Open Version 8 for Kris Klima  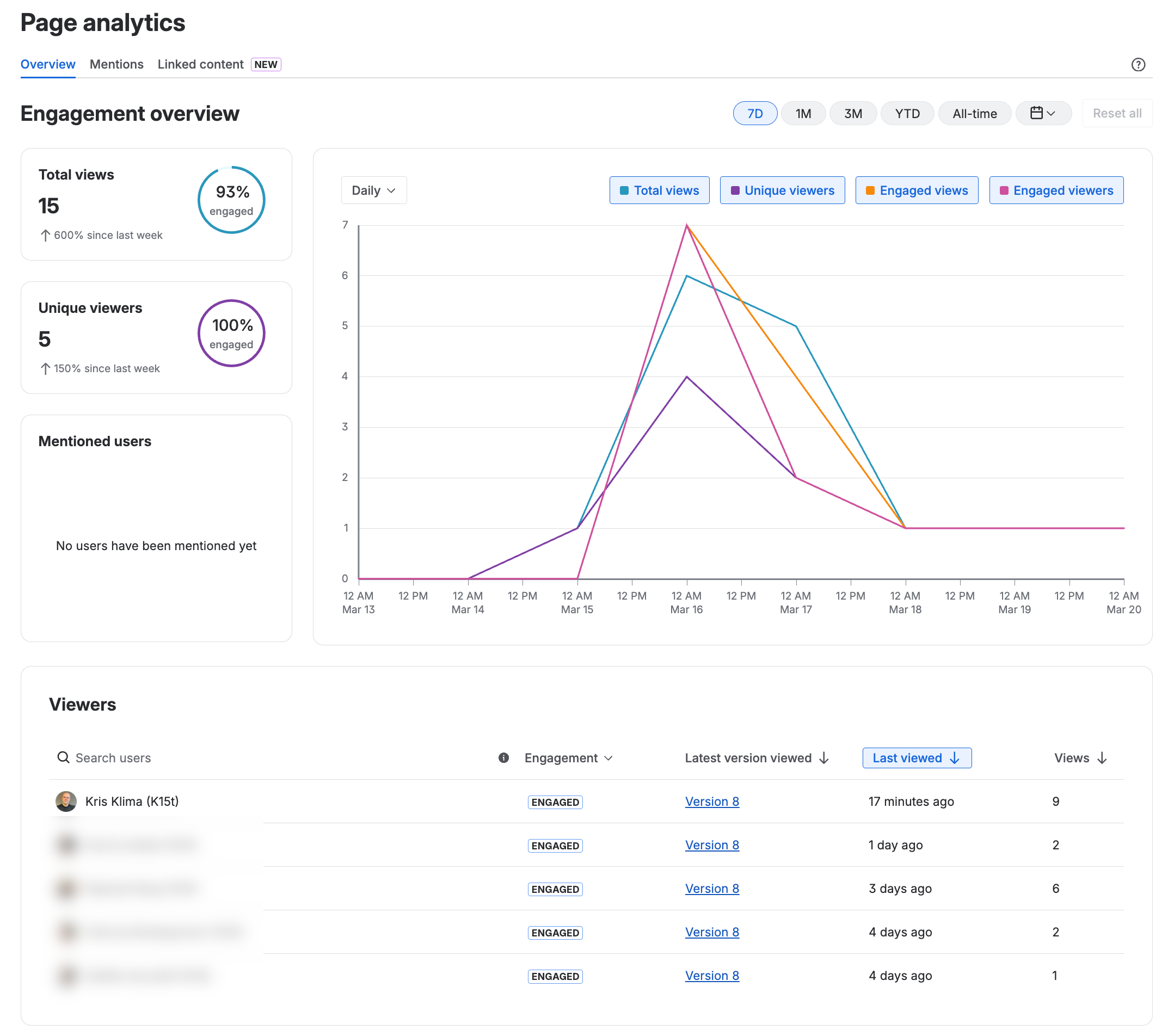coord(712,801)
